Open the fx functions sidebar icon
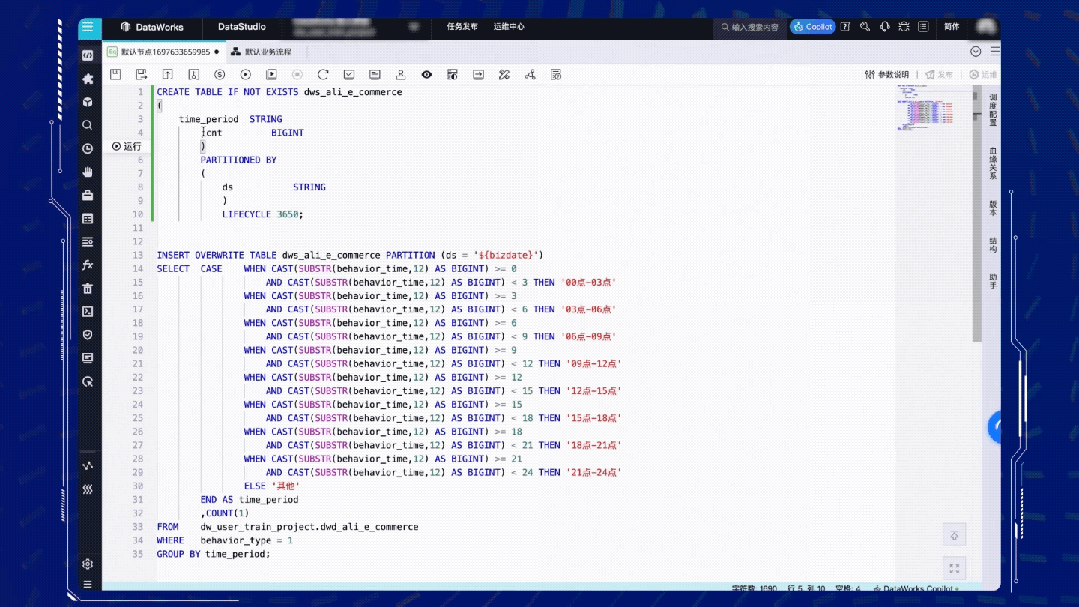1079x607 pixels. [x=87, y=265]
